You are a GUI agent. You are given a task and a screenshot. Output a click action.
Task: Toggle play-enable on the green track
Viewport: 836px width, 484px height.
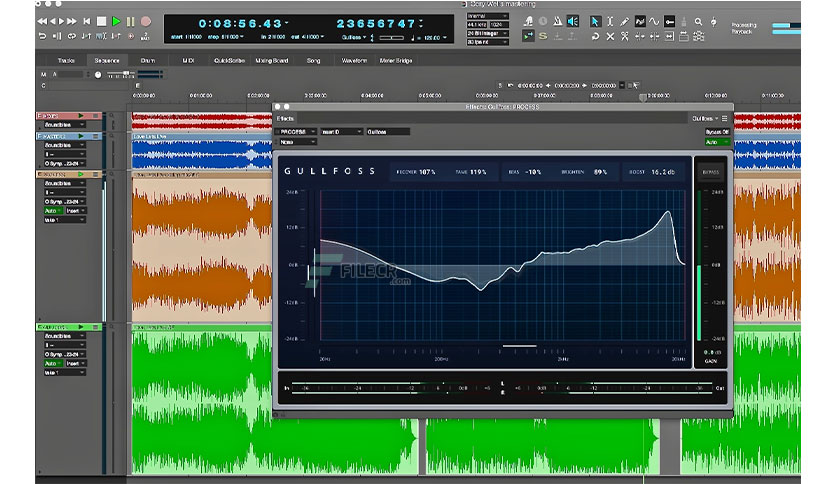[81, 327]
